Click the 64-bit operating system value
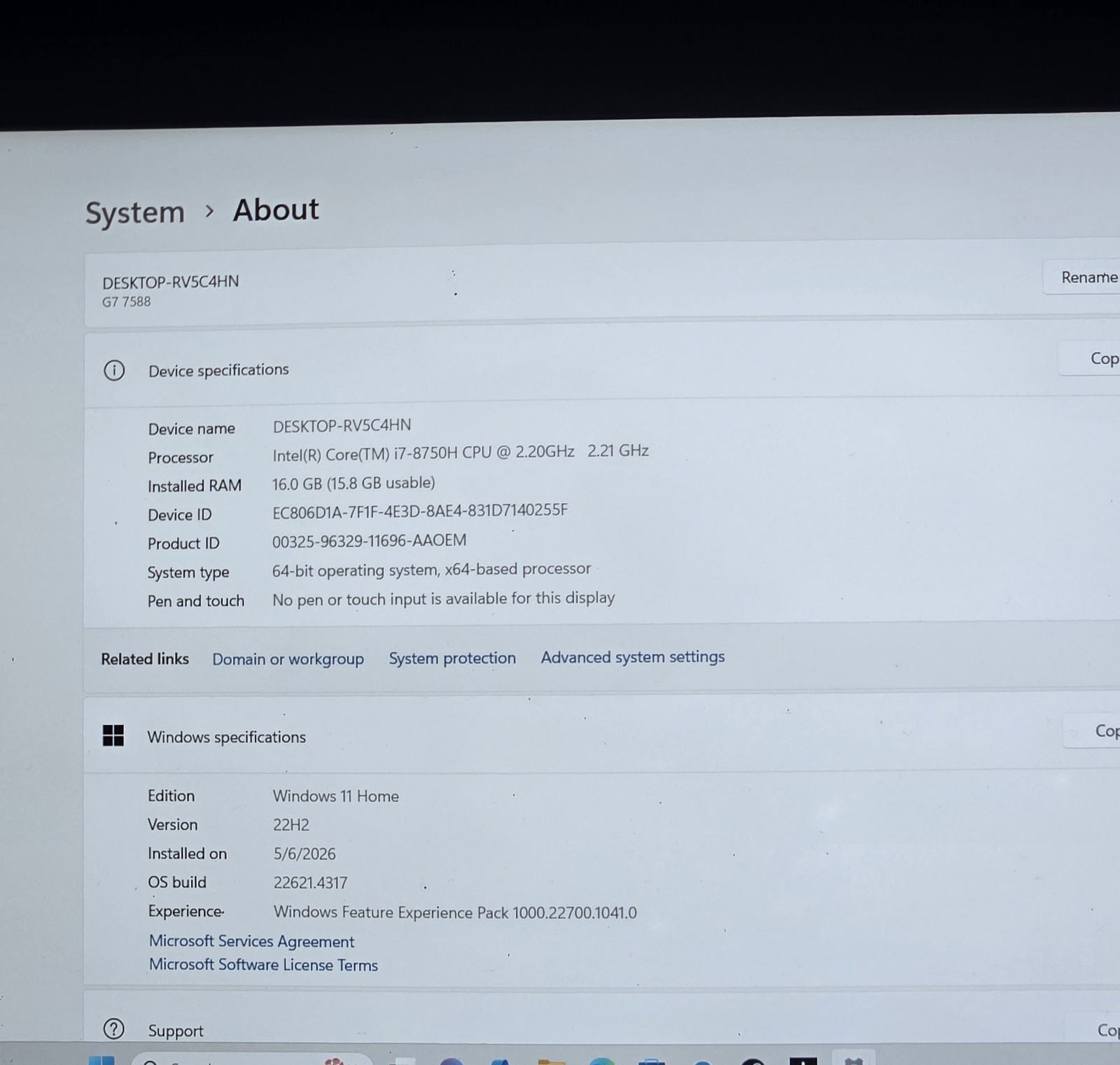The width and height of the screenshot is (1120, 1065). (x=432, y=570)
